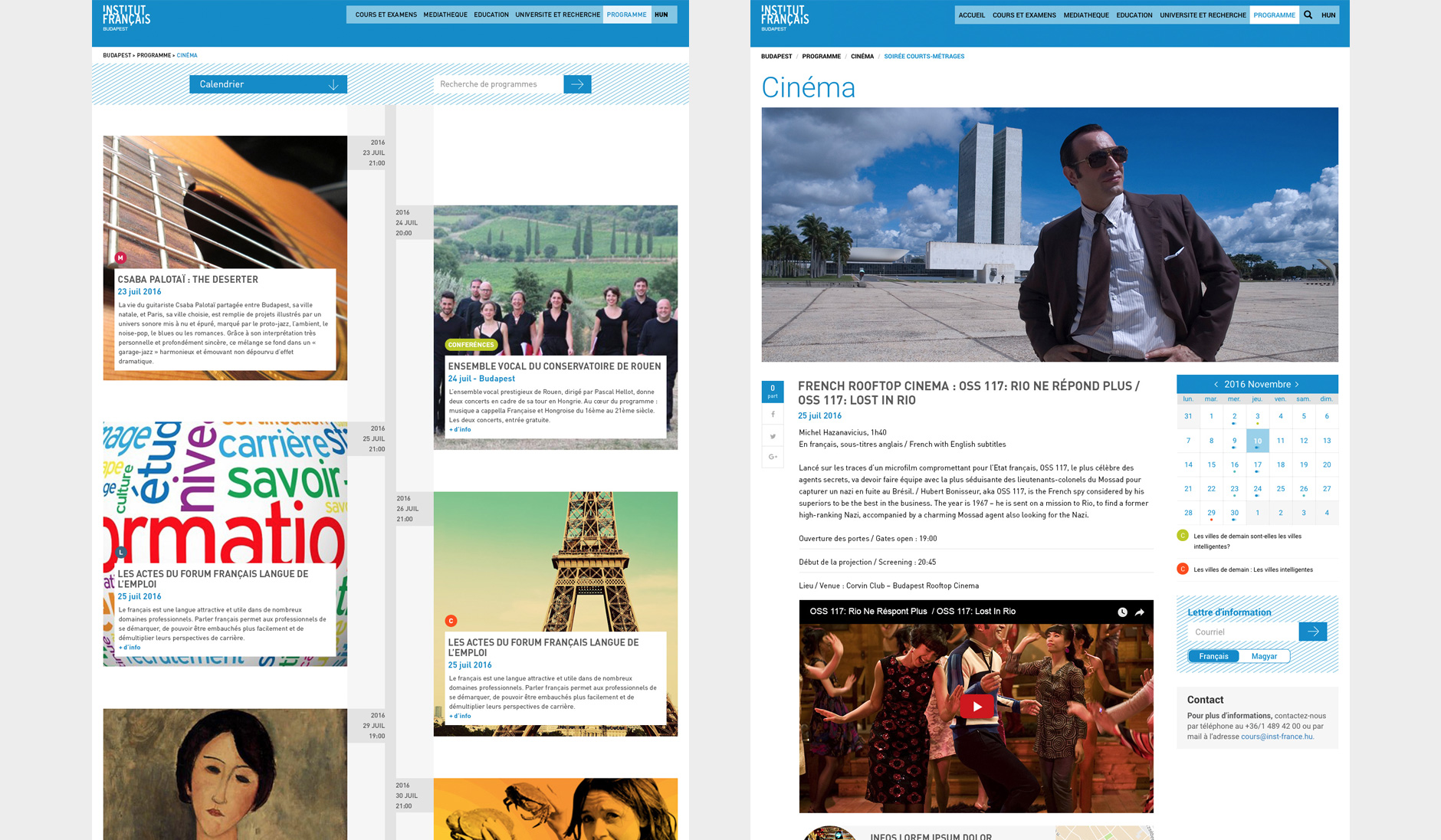Click green C legend marker under calendar

pos(1183,536)
